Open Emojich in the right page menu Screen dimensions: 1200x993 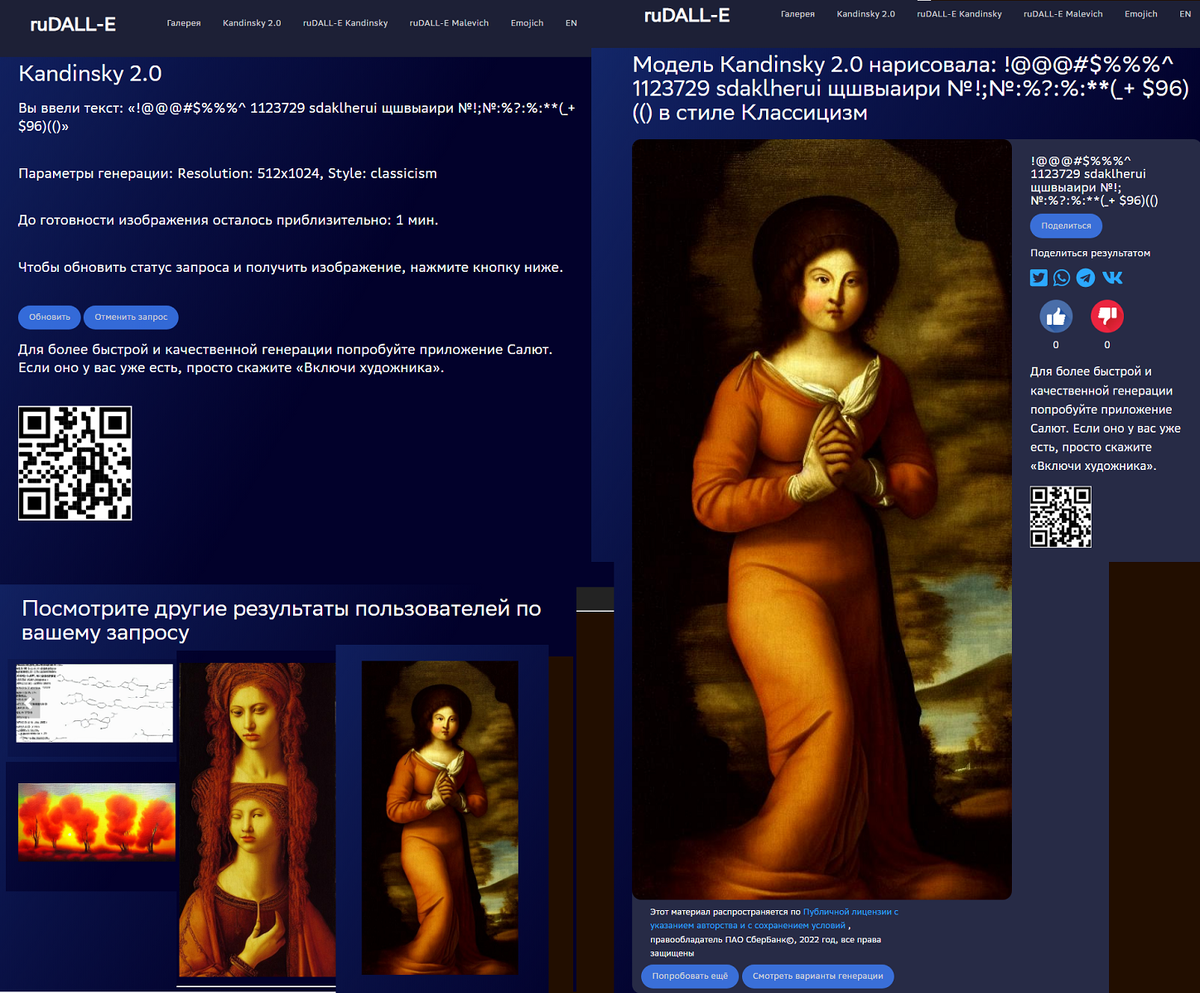(1141, 14)
